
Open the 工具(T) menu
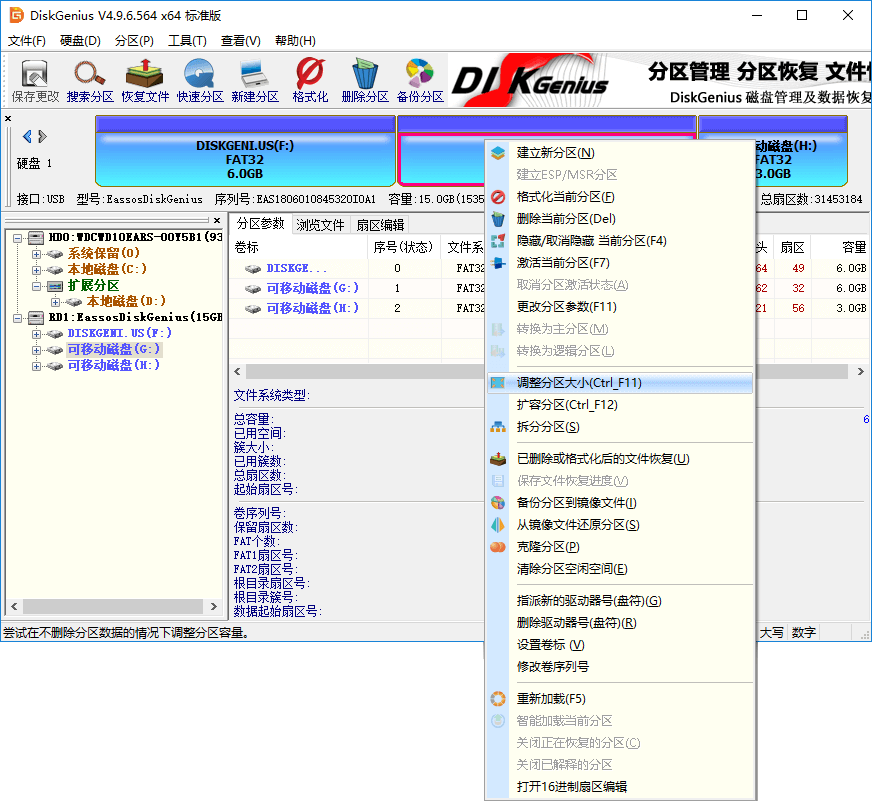click(x=187, y=41)
